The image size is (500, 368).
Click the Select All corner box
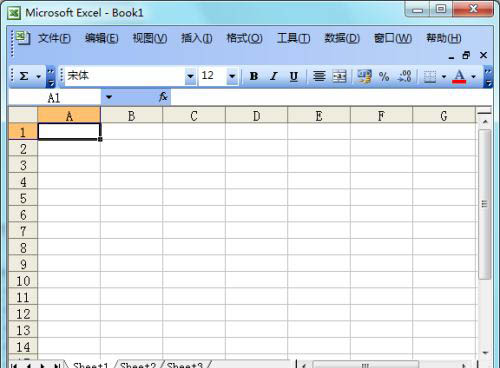pos(23,115)
